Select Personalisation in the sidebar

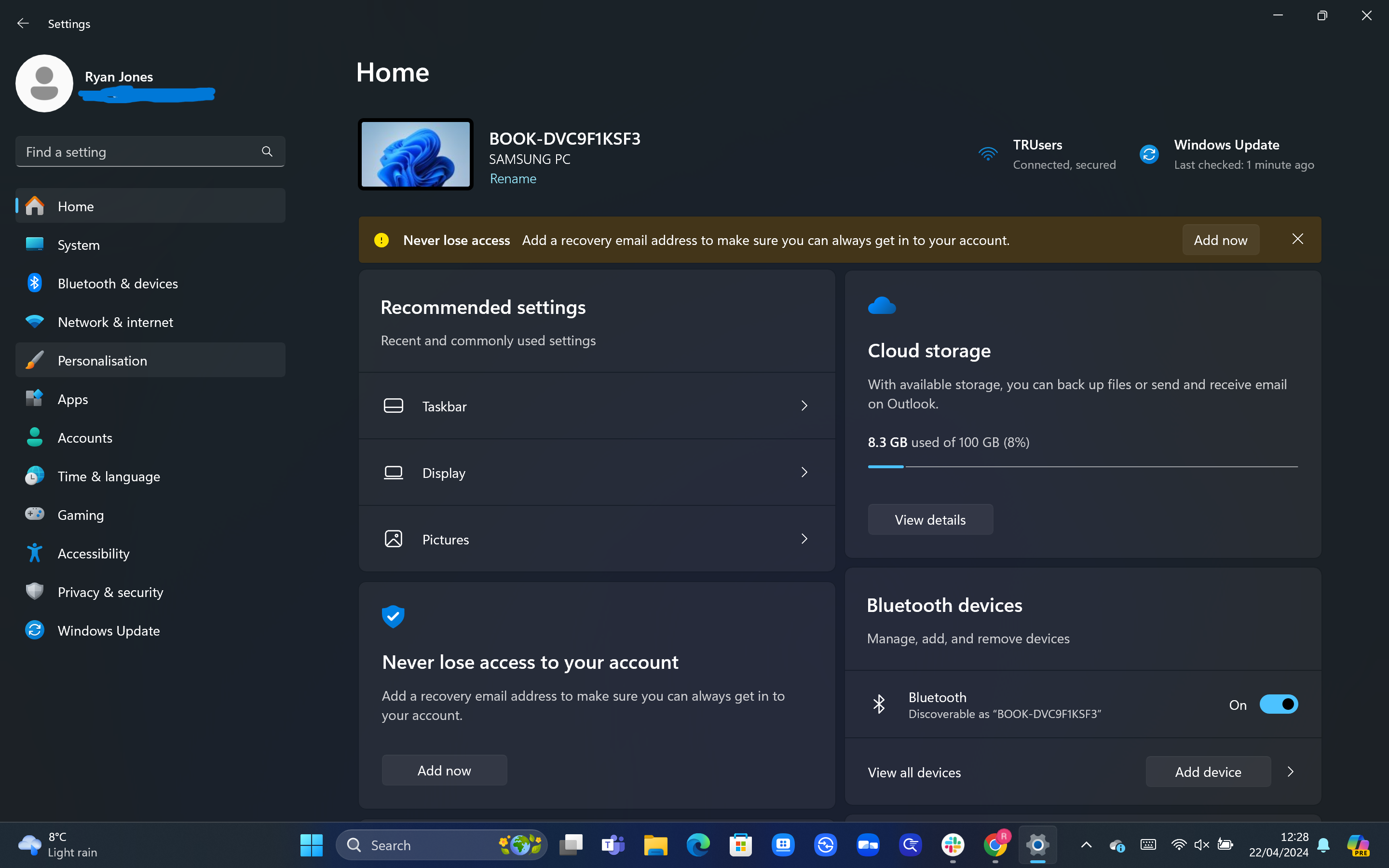(150, 360)
